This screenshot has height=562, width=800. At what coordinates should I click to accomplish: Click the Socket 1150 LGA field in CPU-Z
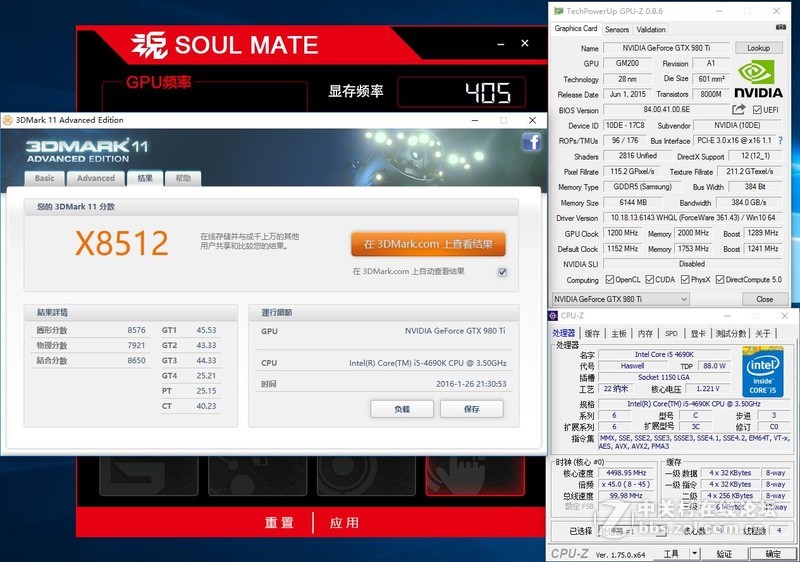pyautogui.click(x=663, y=377)
